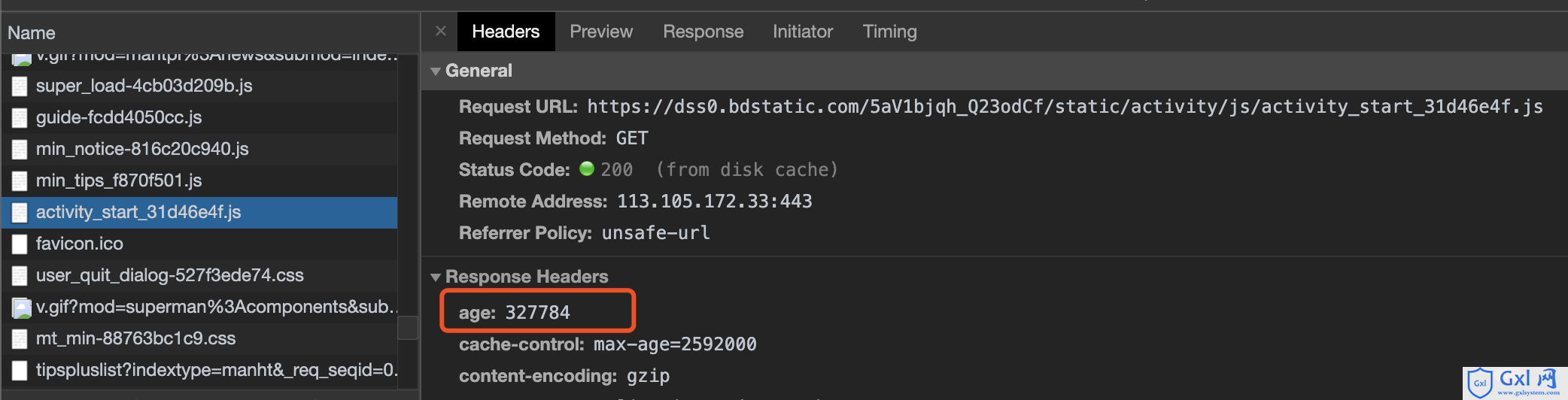Close the request details panel
The image size is (1568, 400).
coord(441,31)
